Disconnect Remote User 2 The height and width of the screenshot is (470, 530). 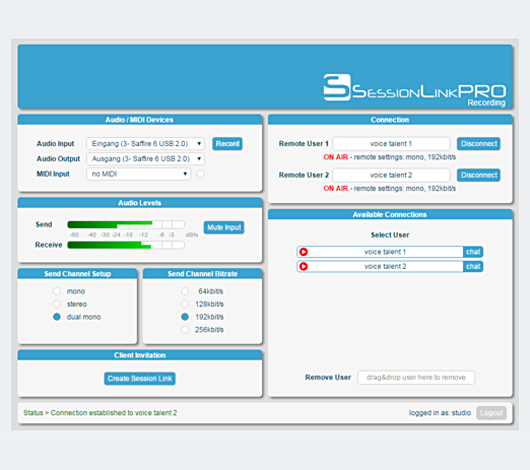[479, 175]
